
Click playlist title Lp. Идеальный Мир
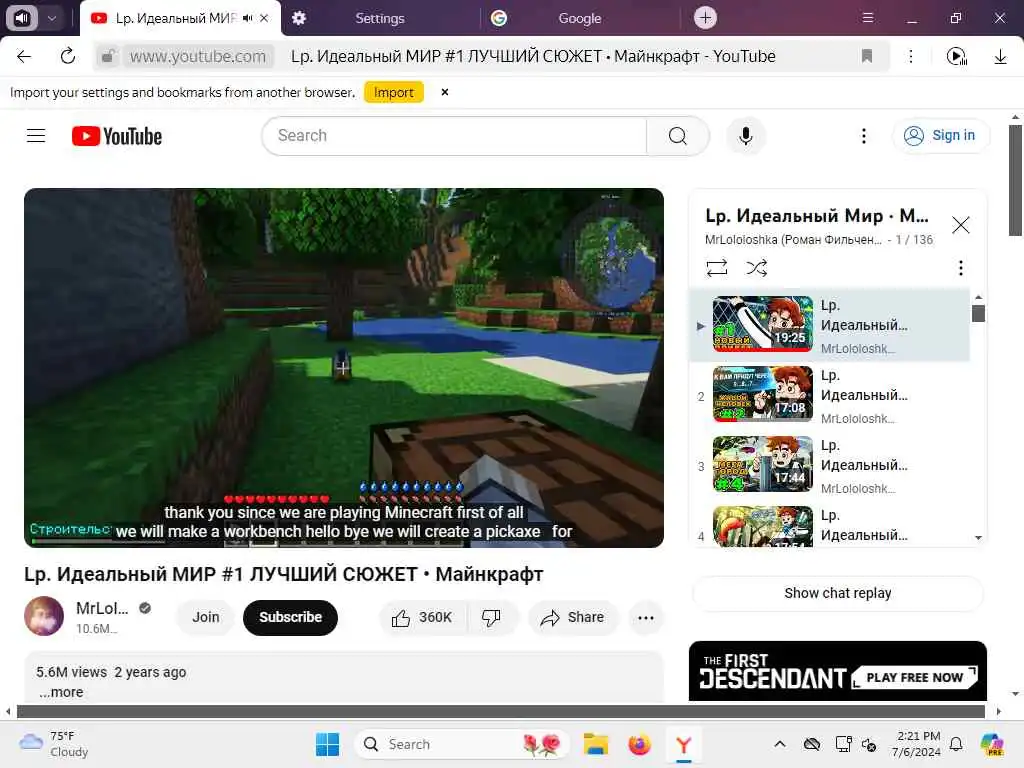point(816,216)
